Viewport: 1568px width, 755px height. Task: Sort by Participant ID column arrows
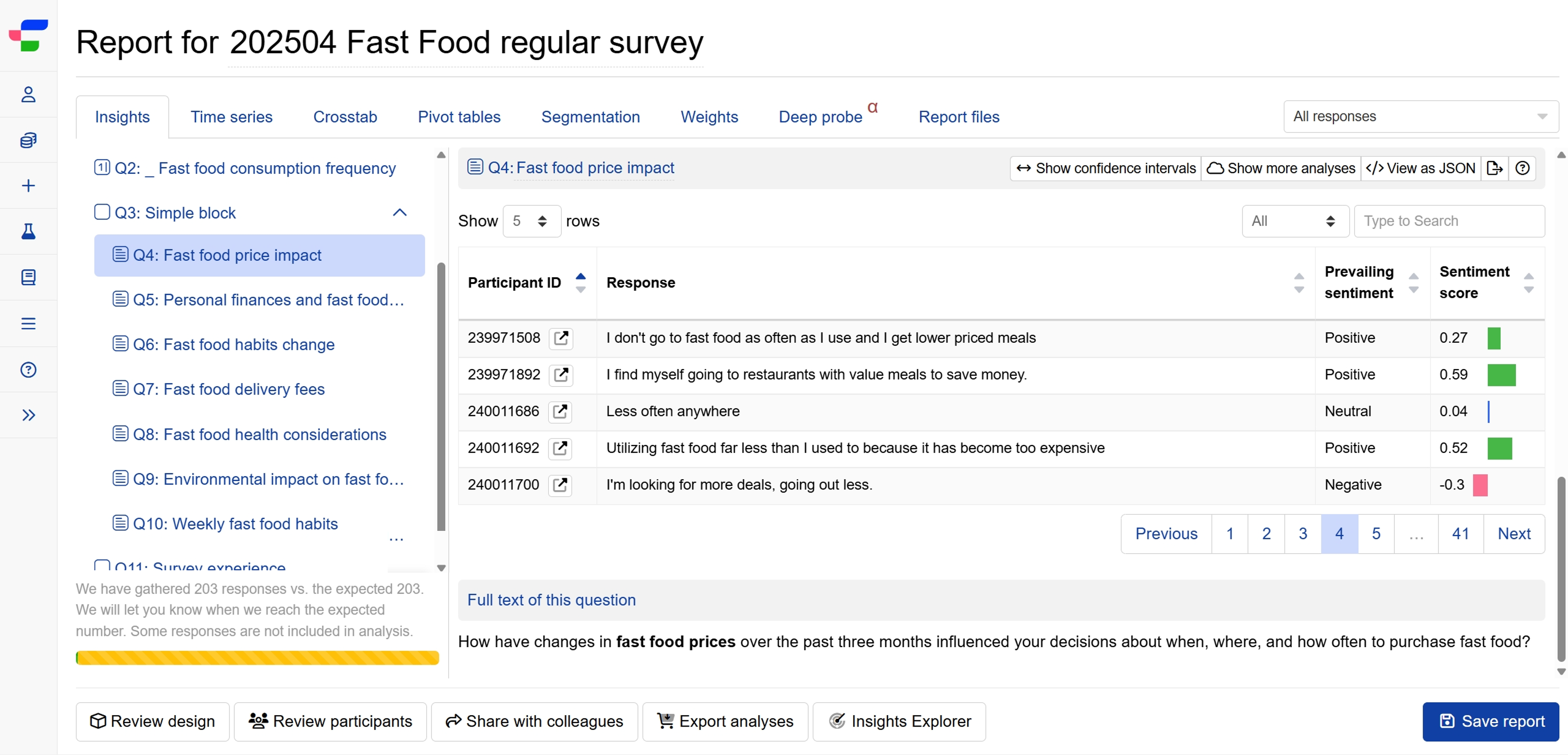pyautogui.click(x=581, y=283)
